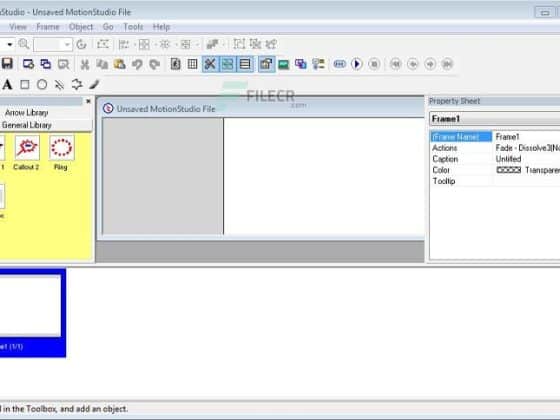
Task: Click the Fade - Dissolve3 action value
Action: [x=527, y=148]
